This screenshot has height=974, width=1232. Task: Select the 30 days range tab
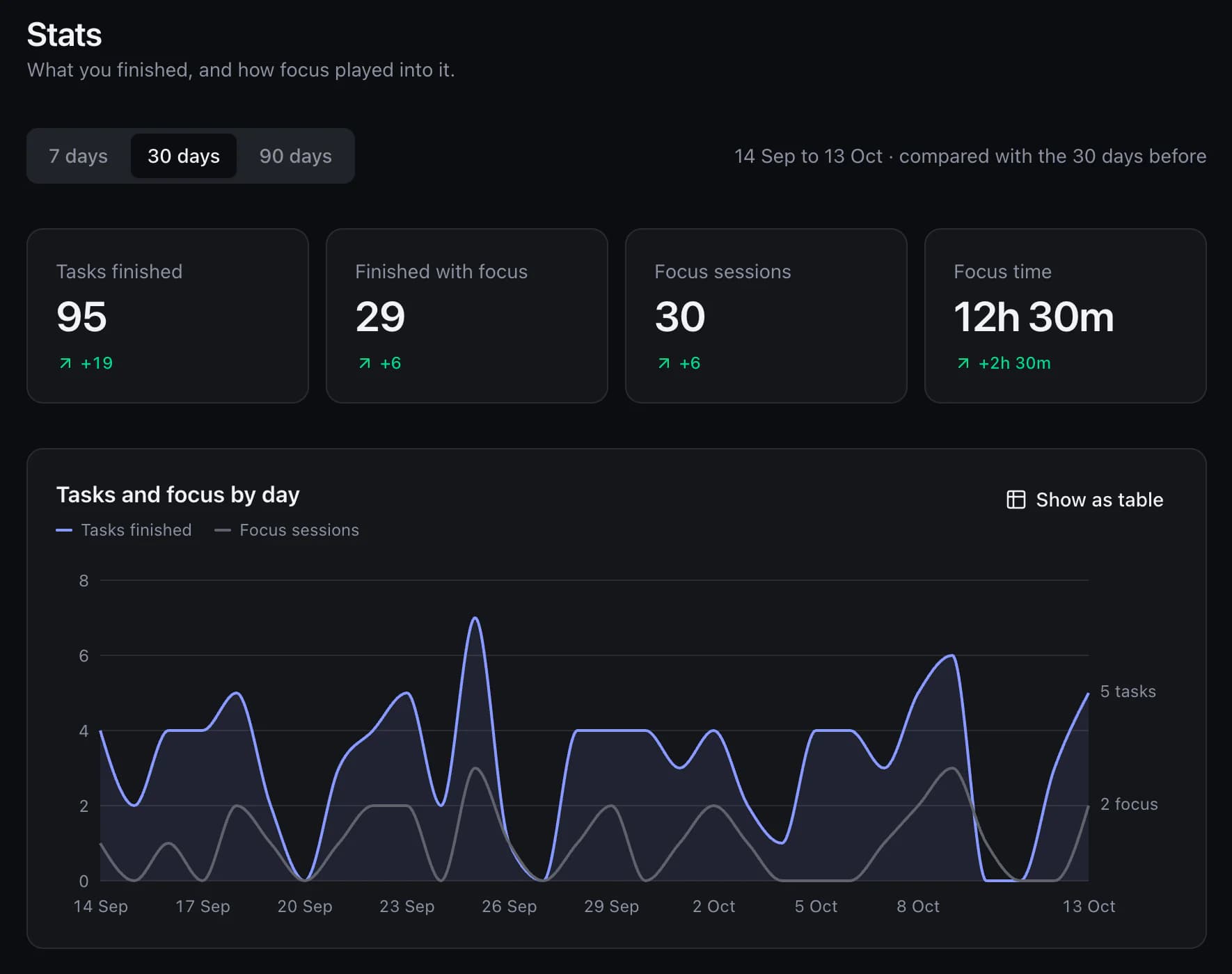click(184, 156)
